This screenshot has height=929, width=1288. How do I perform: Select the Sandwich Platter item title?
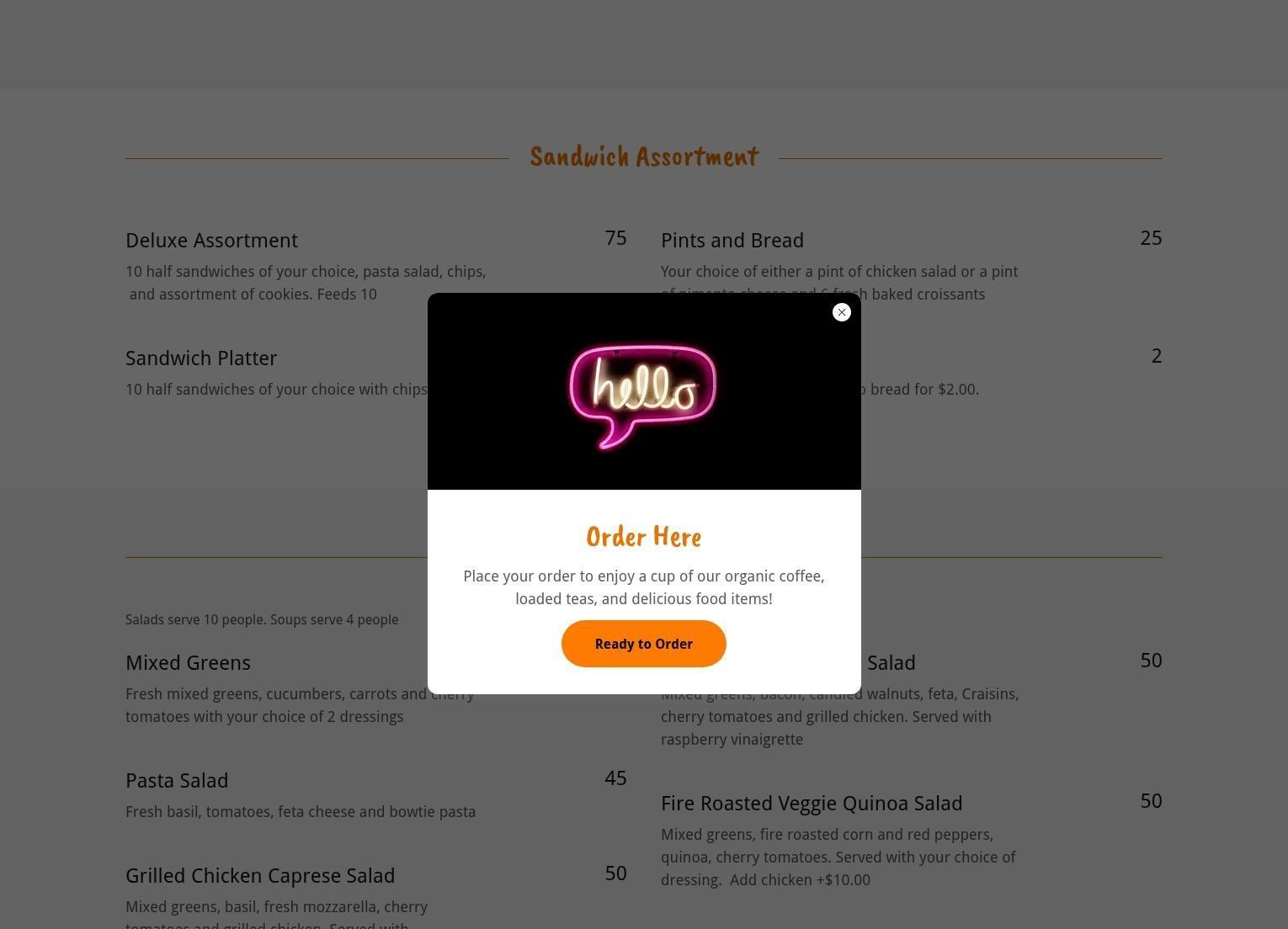pyautogui.click(x=201, y=358)
